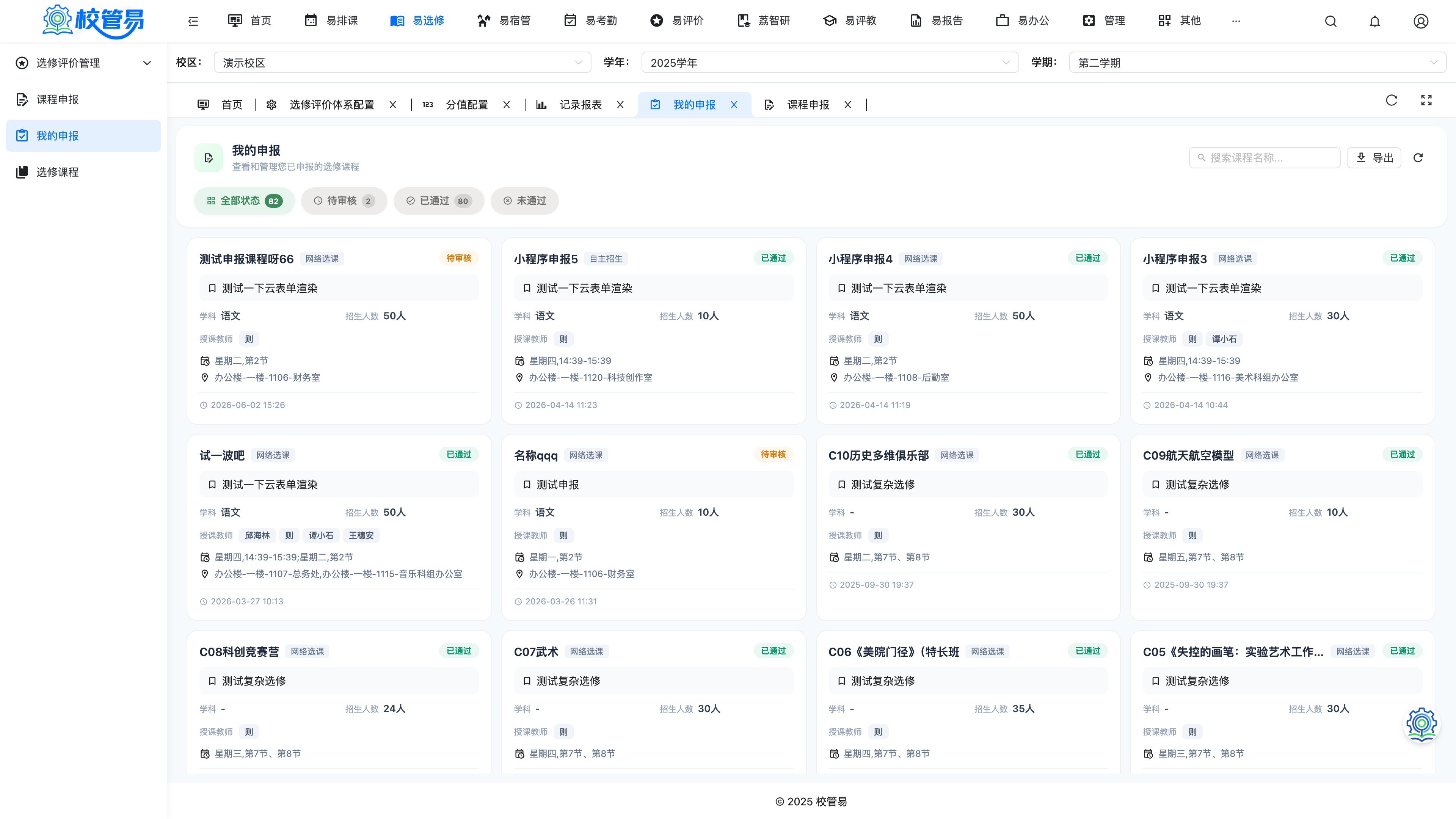
Task: Open user profile avatar icon
Action: tap(1421, 21)
